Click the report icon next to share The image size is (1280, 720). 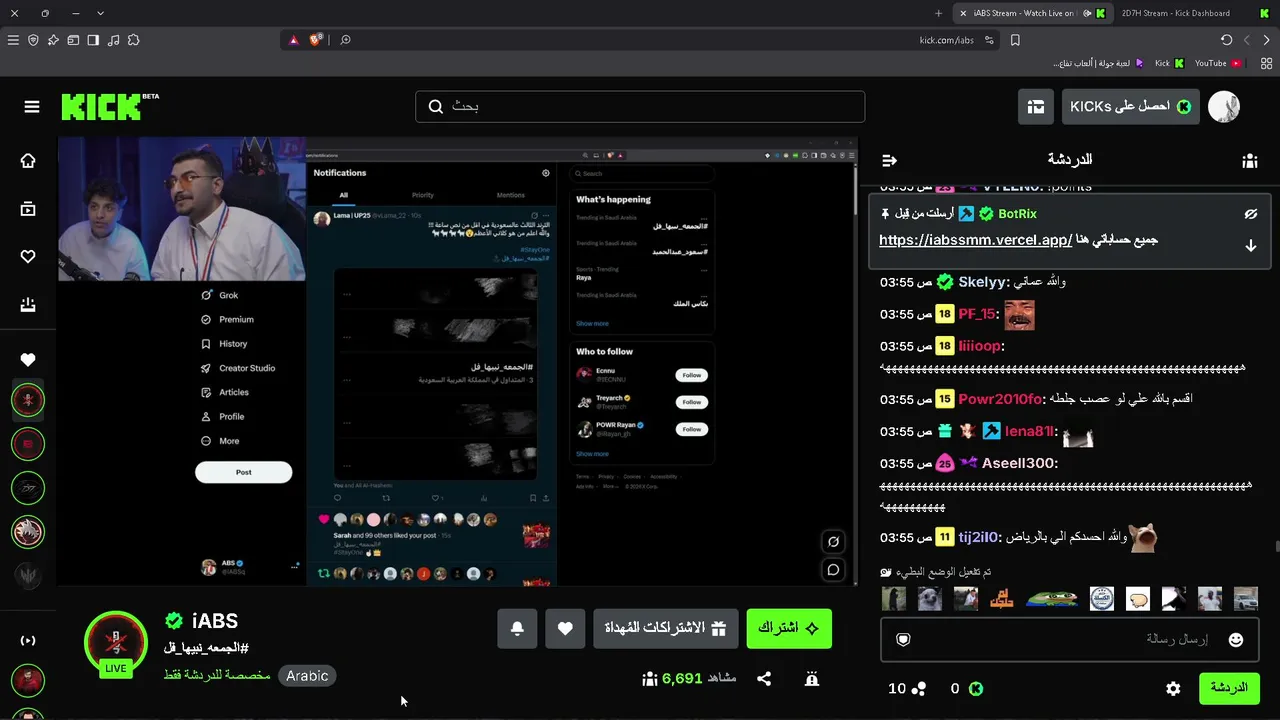(x=812, y=679)
